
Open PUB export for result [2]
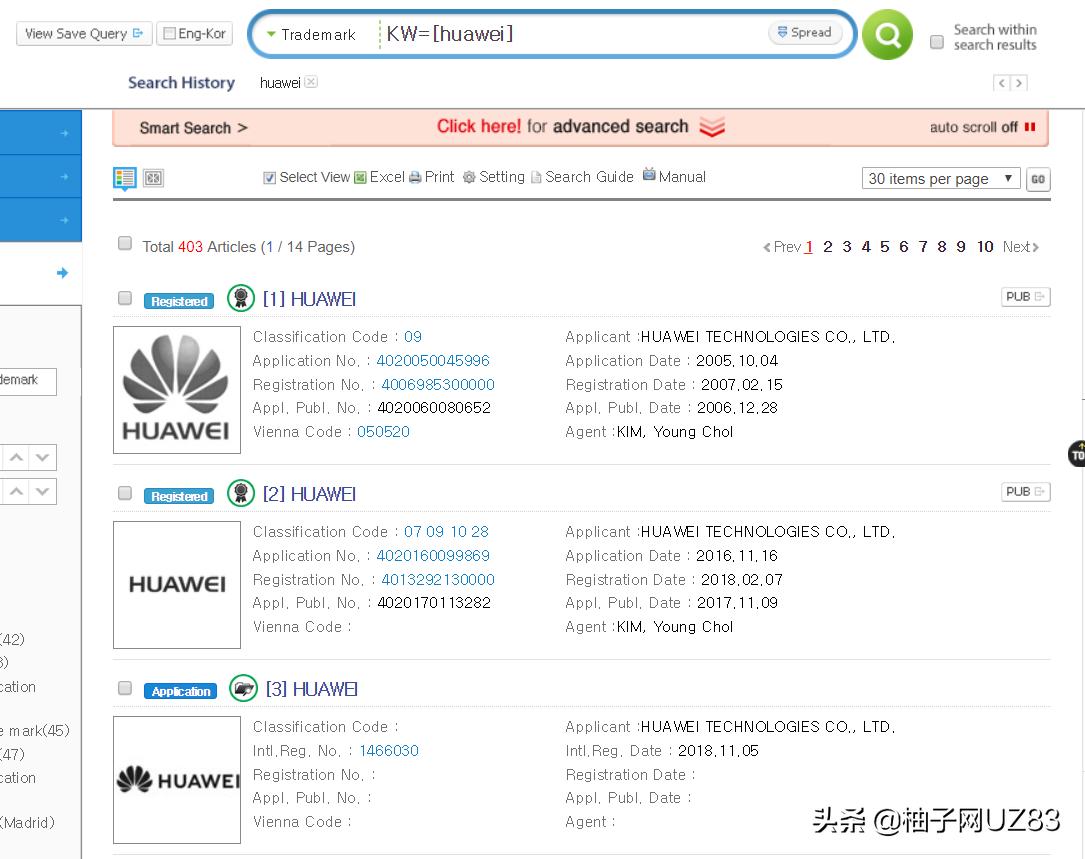pos(1025,492)
